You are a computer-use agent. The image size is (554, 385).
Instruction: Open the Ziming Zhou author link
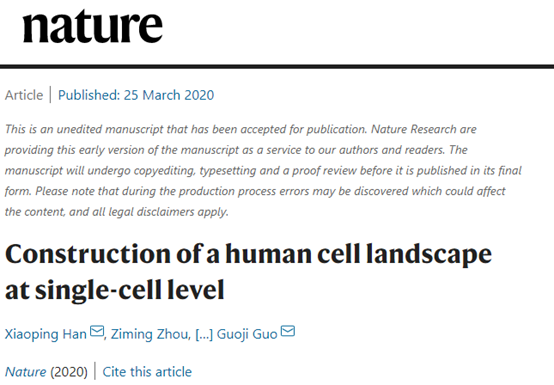(x=150, y=334)
